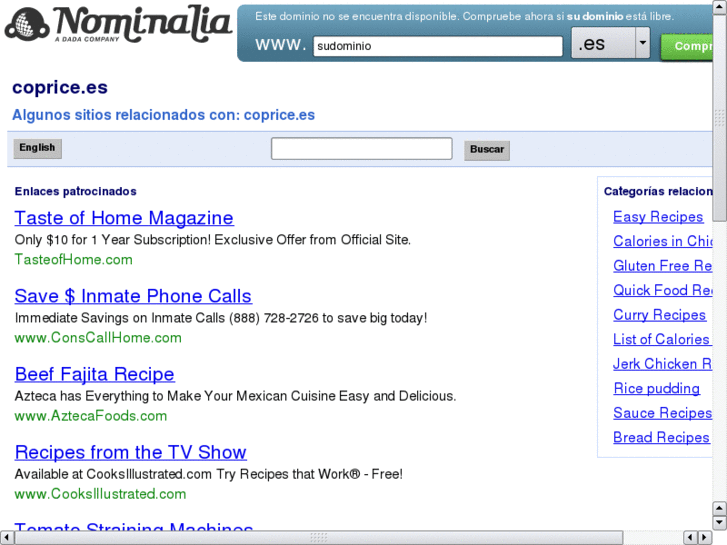Image resolution: width=727 pixels, height=545 pixels.
Task: Open the Tomato Straining Machines link
Action: tap(134, 526)
